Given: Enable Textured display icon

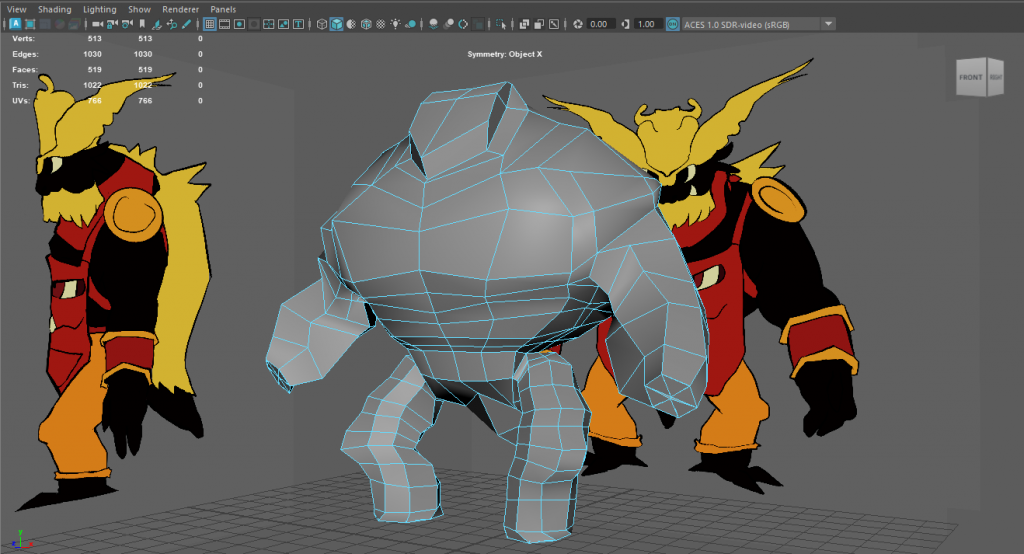Looking at the screenshot, I should (381, 24).
